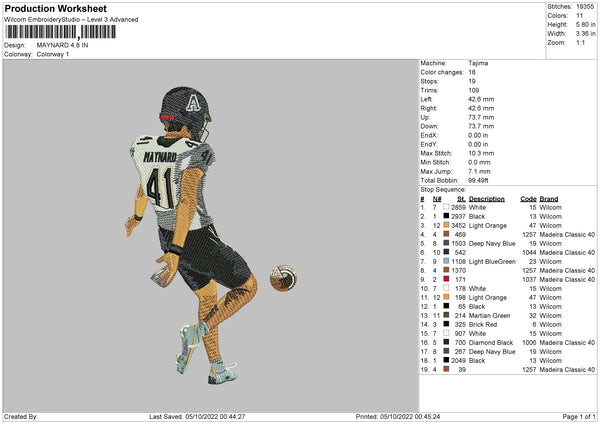Click the Martian Green swatch in row 13

(x=446, y=315)
